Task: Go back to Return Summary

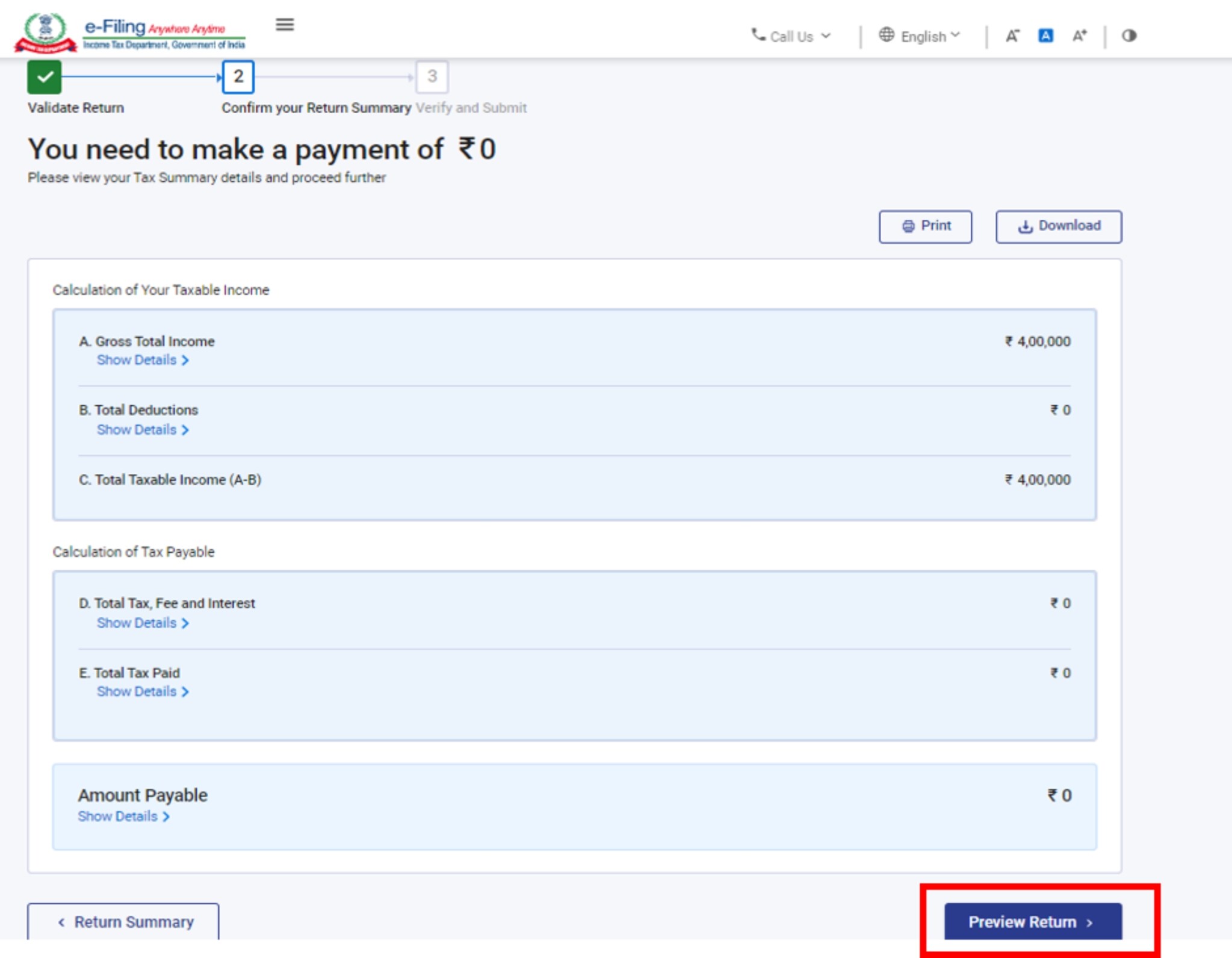Action: click(123, 922)
